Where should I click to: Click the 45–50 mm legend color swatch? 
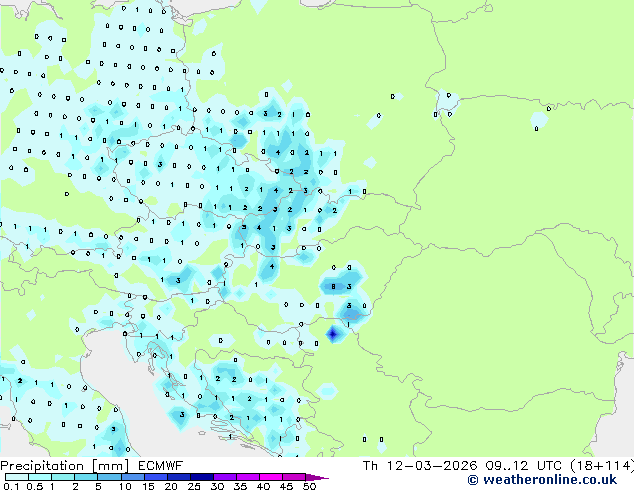[x=294, y=477]
